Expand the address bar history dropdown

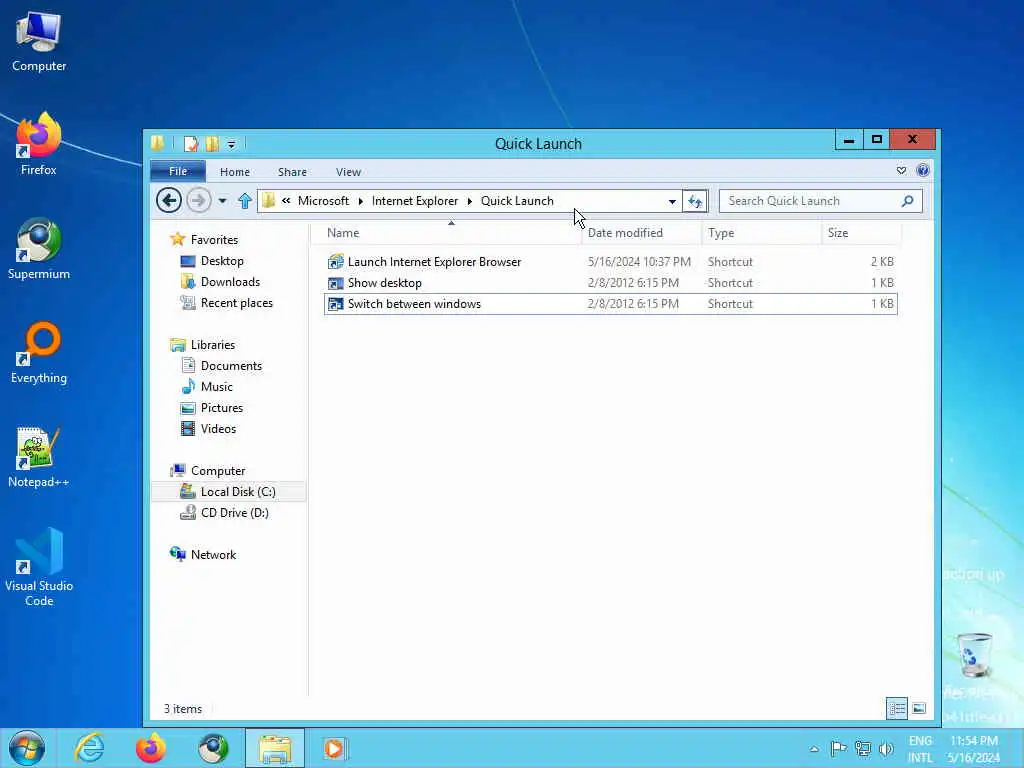point(672,201)
